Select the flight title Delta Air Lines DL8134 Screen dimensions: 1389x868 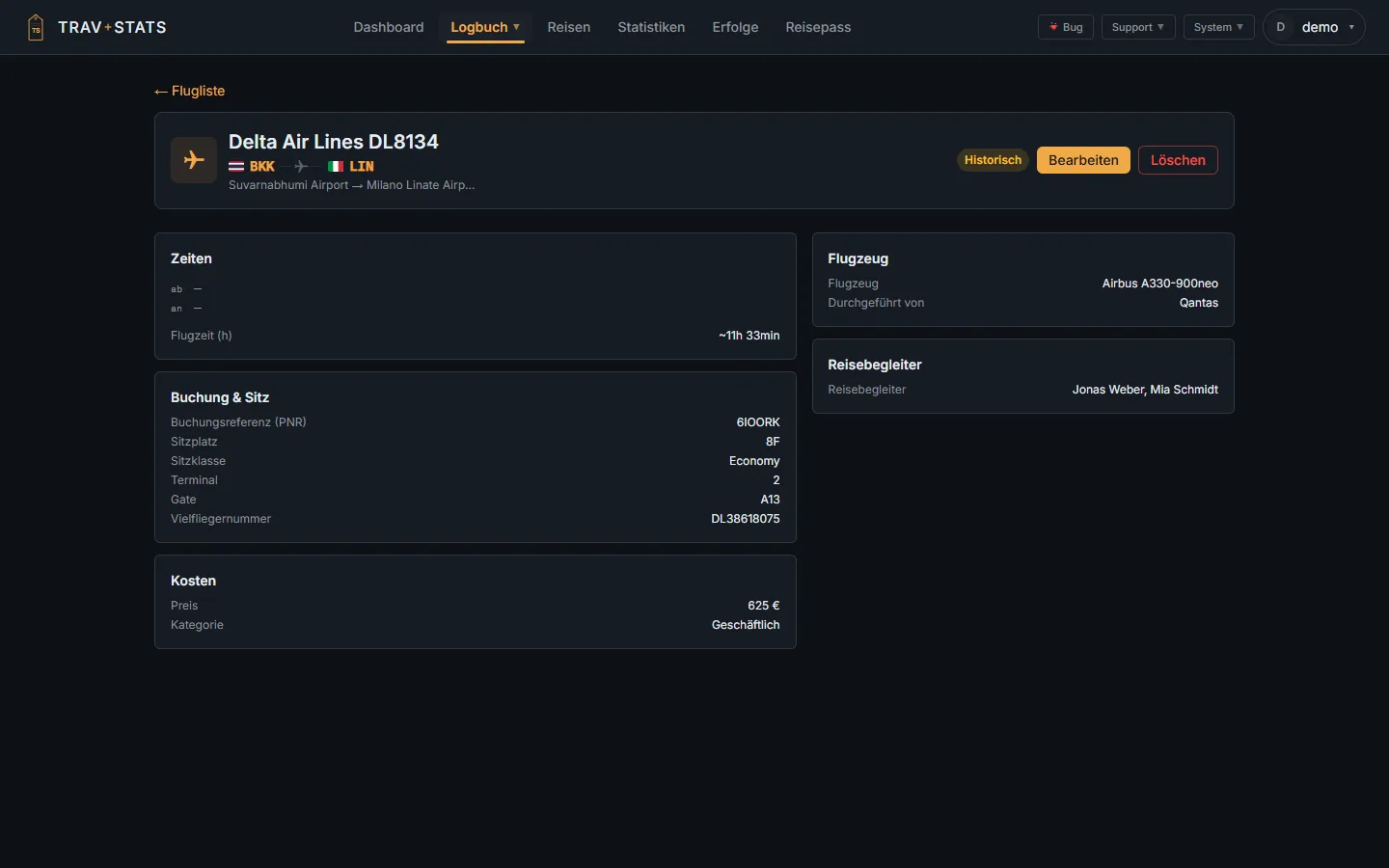(x=334, y=142)
